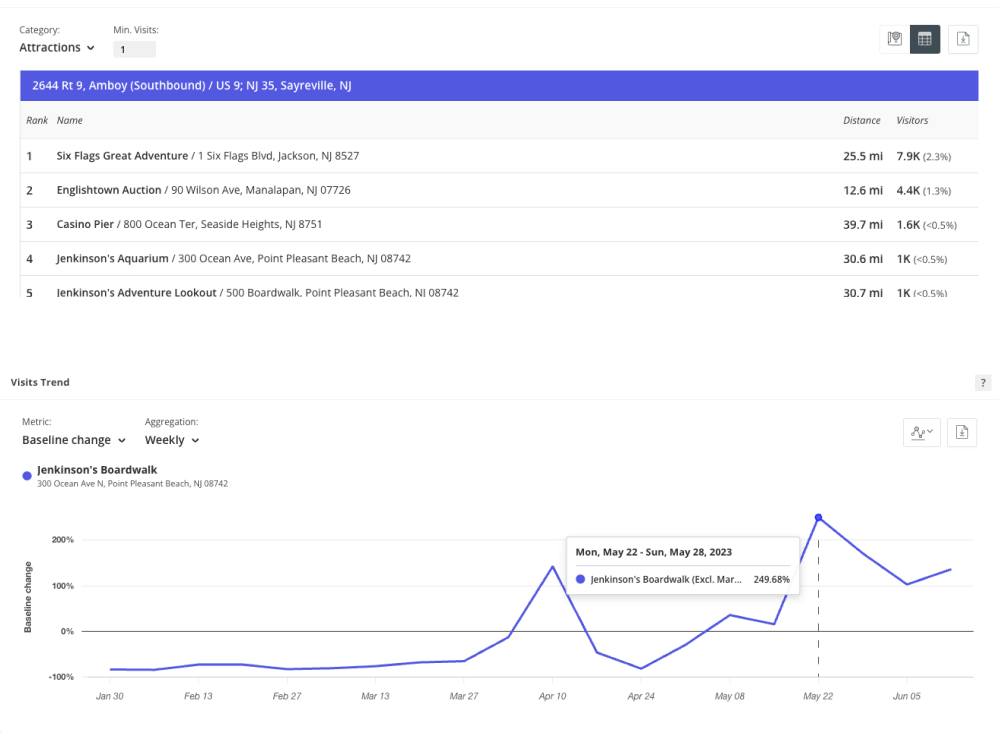Select the May 22 peak data point
This screenshot has width=999, height=732.
coord(818,517)
